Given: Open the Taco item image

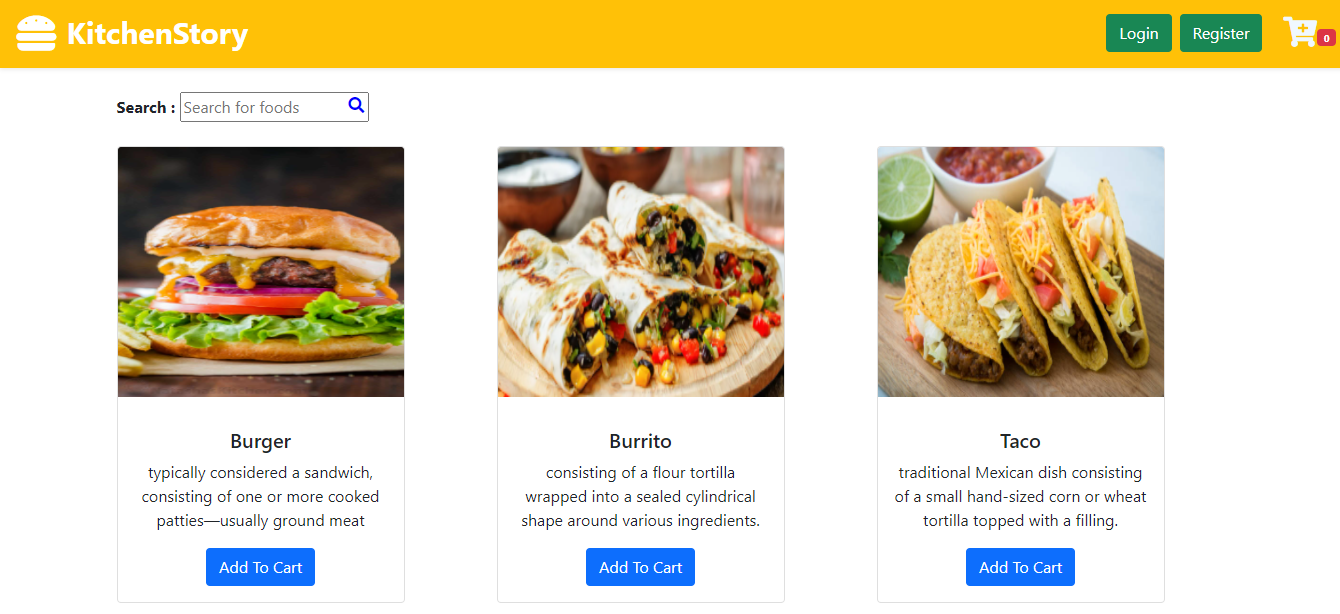Looking at the screenshot, I should point(1020,271).
